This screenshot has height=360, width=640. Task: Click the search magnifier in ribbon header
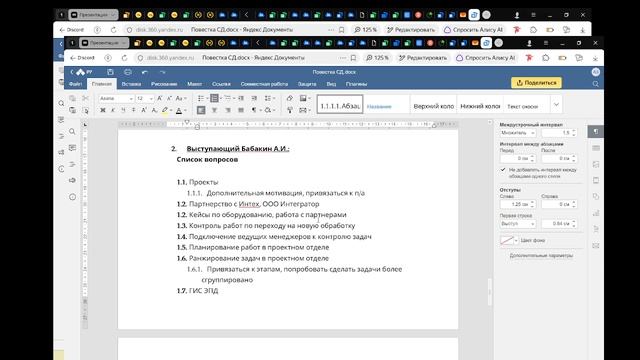596,84
